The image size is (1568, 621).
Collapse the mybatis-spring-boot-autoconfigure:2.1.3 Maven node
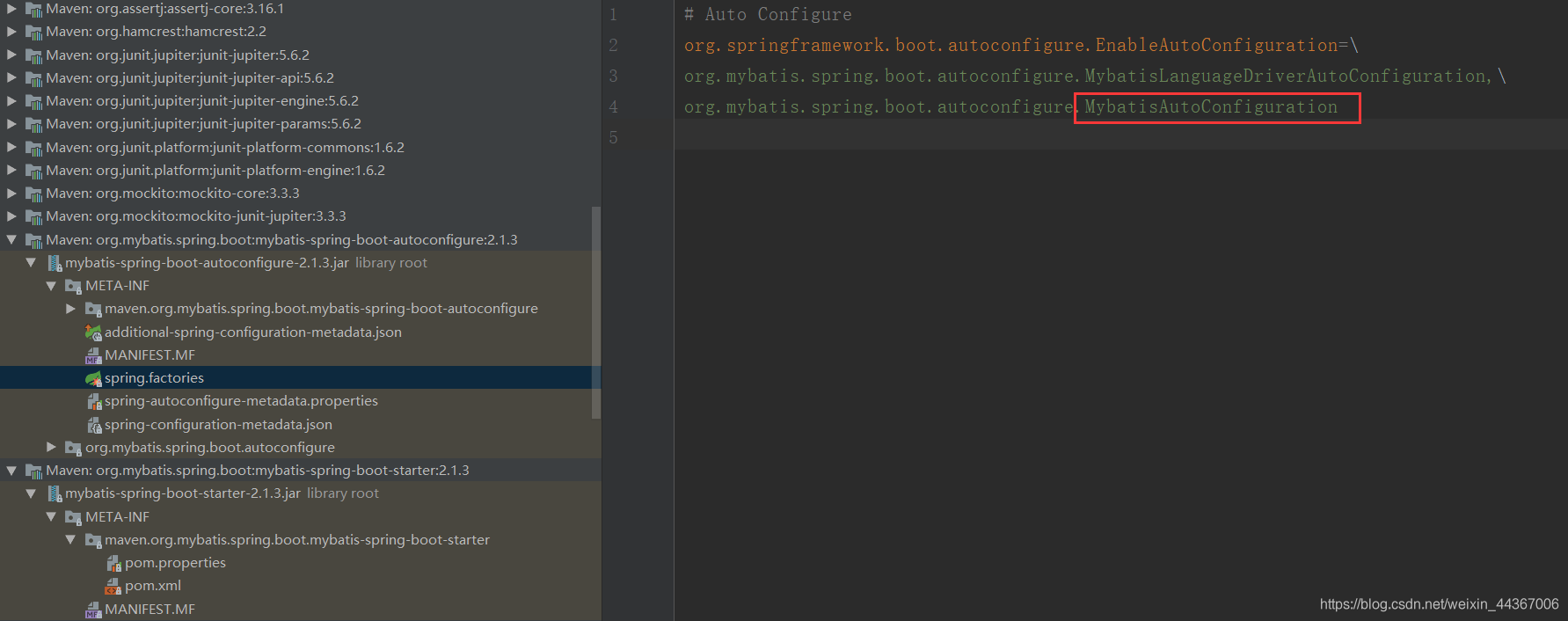pyautogui.click(x=11, y=239)
